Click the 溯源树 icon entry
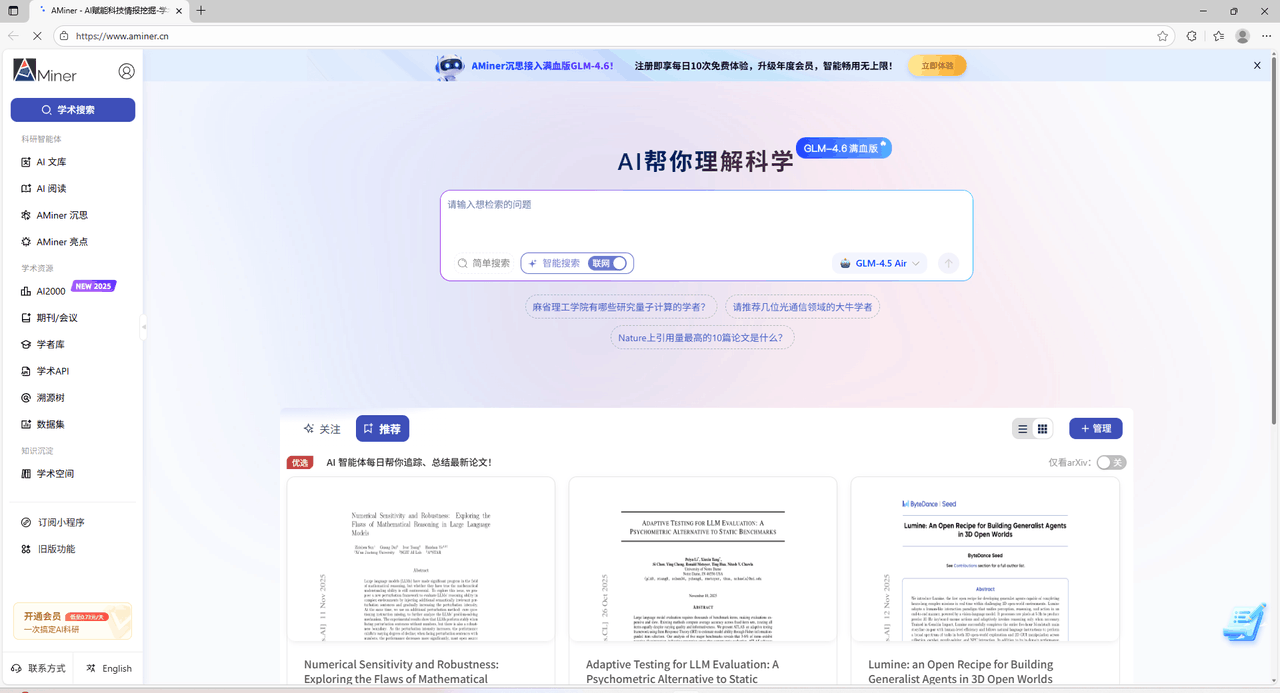Image resolution: width=1280 pixels, height=693 pixels. coord(43,398)
